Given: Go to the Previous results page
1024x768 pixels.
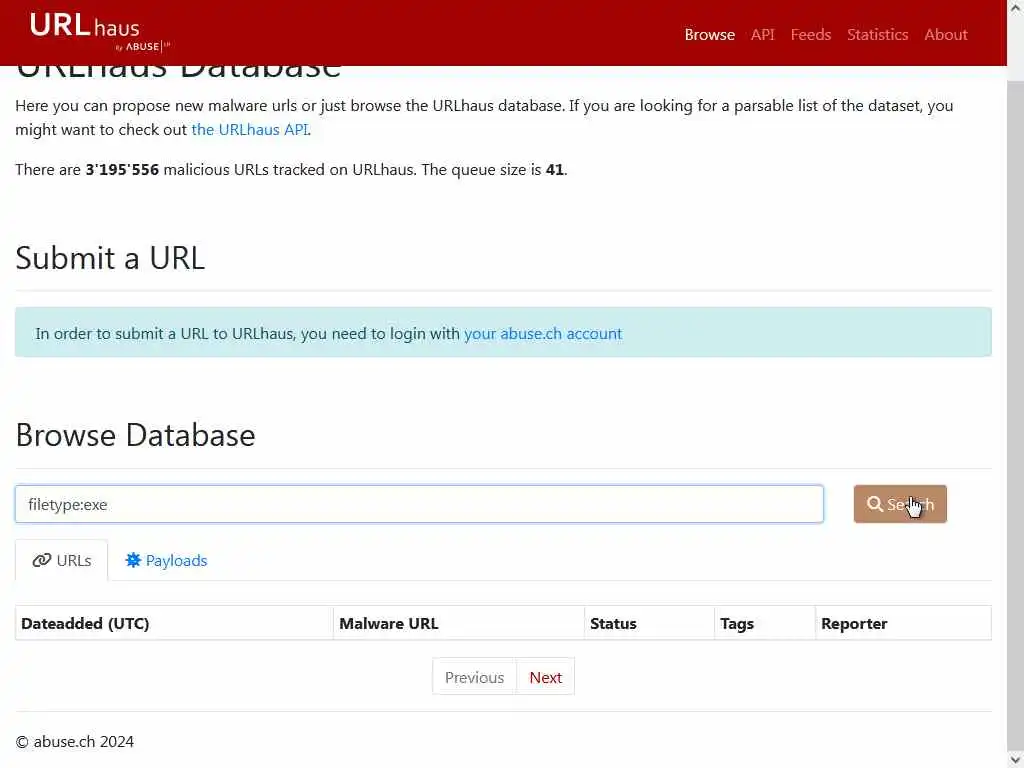Looking at the screenshot, I should [x=474, y=677].
